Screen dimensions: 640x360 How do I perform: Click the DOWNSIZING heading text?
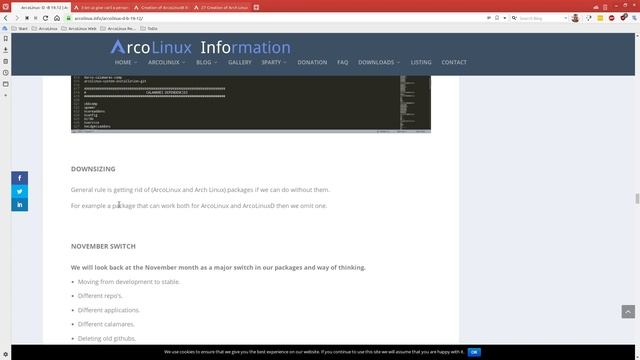coord(93,169)
